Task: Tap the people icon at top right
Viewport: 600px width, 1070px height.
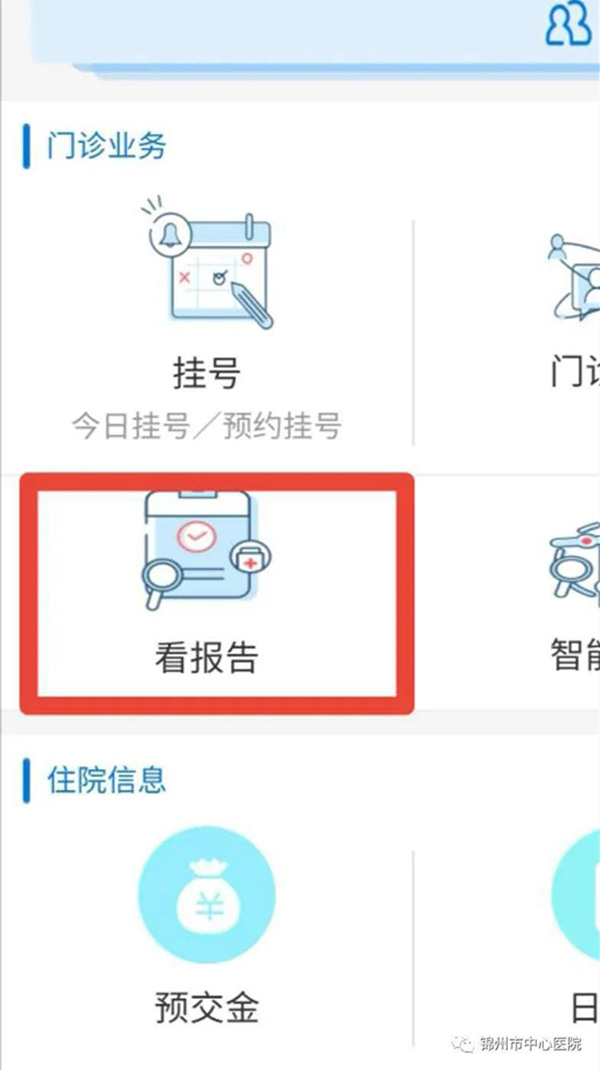Action: click(x=568, y=27)
